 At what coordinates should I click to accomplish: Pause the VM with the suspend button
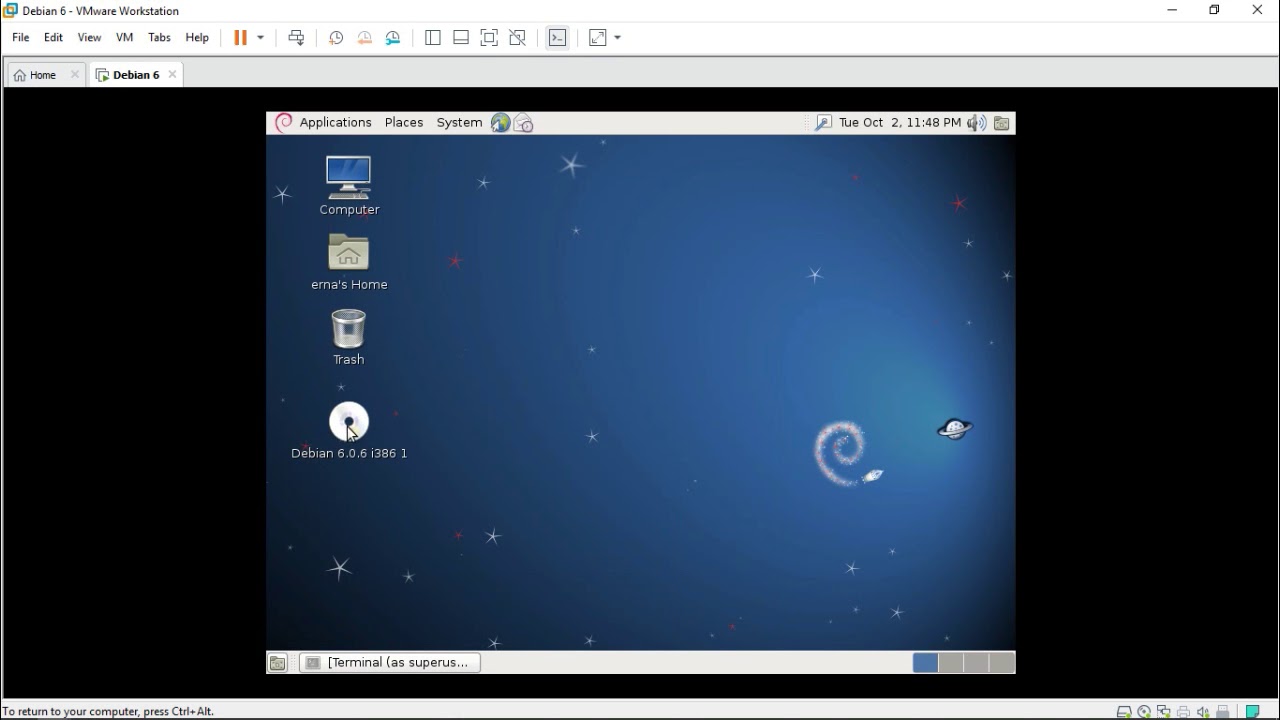point(240,38)
